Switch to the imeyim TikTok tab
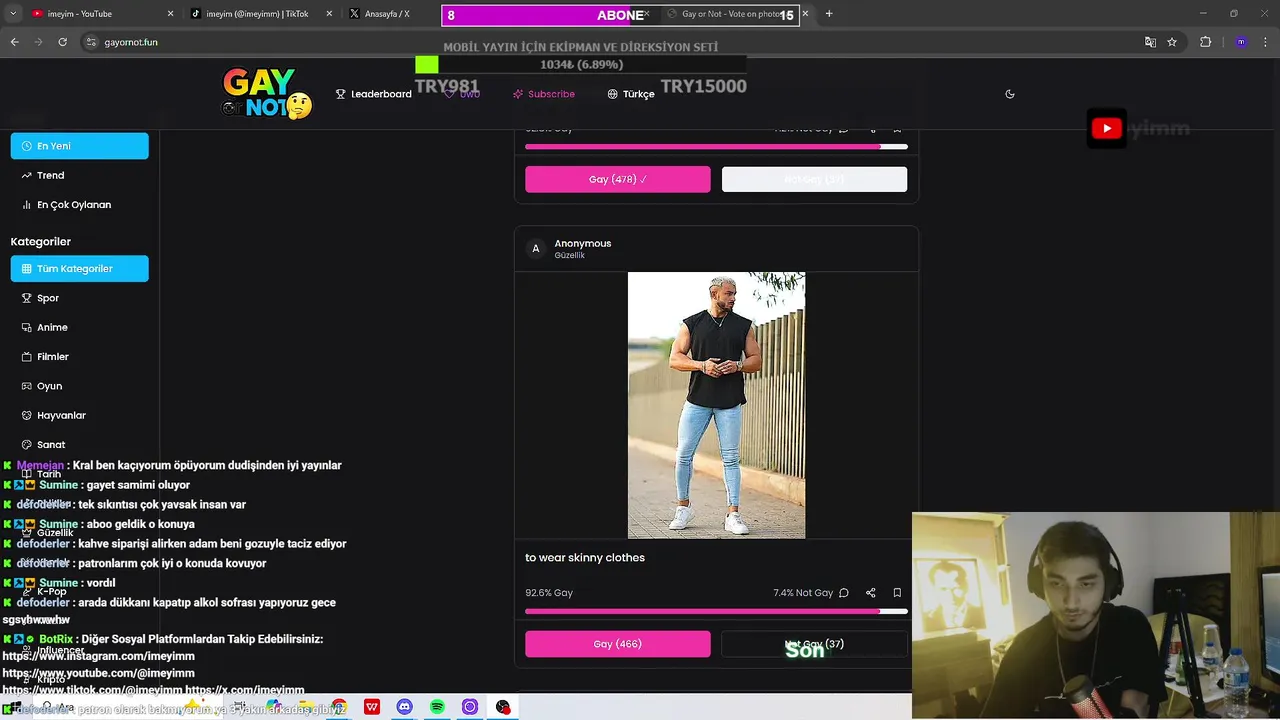Viewport: 1280px width, 720px height. coord(257,14)
